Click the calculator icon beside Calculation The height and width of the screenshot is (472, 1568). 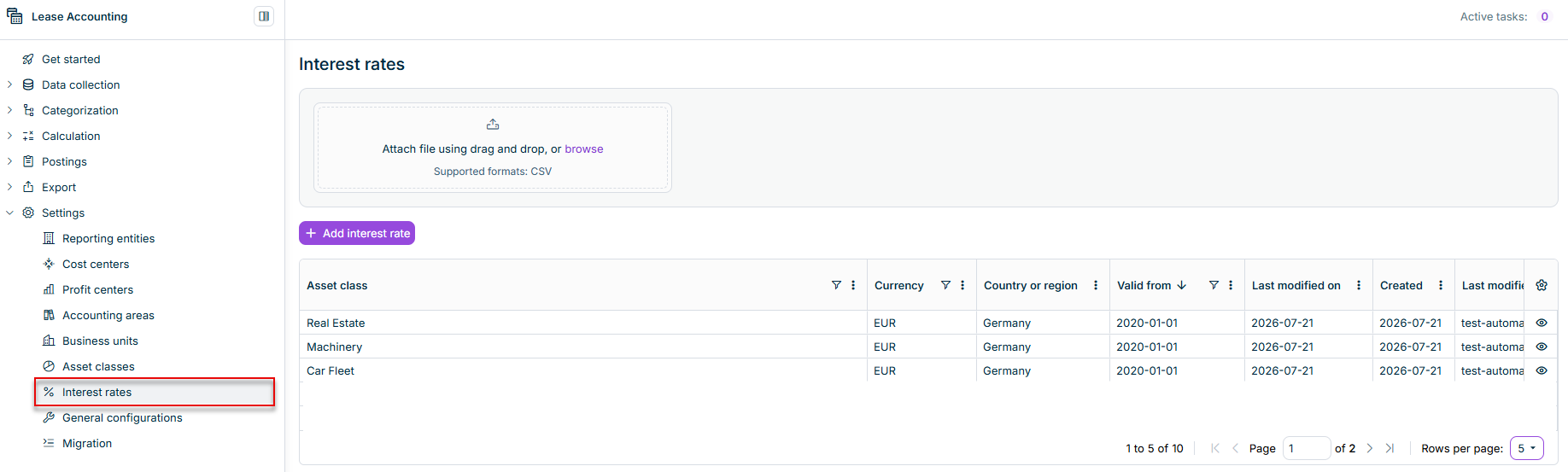click(28, 136)
